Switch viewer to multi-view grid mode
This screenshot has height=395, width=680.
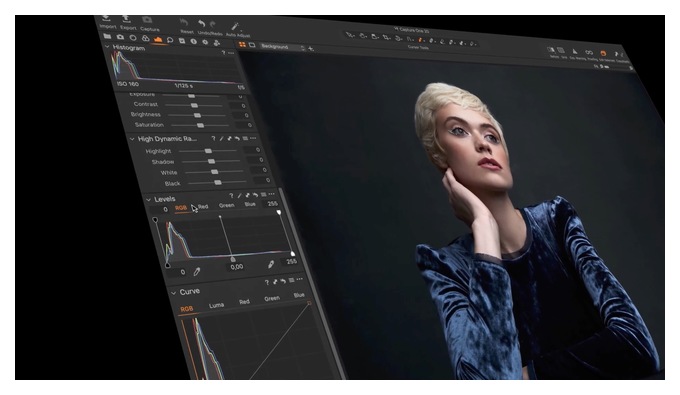pos(242,44)
